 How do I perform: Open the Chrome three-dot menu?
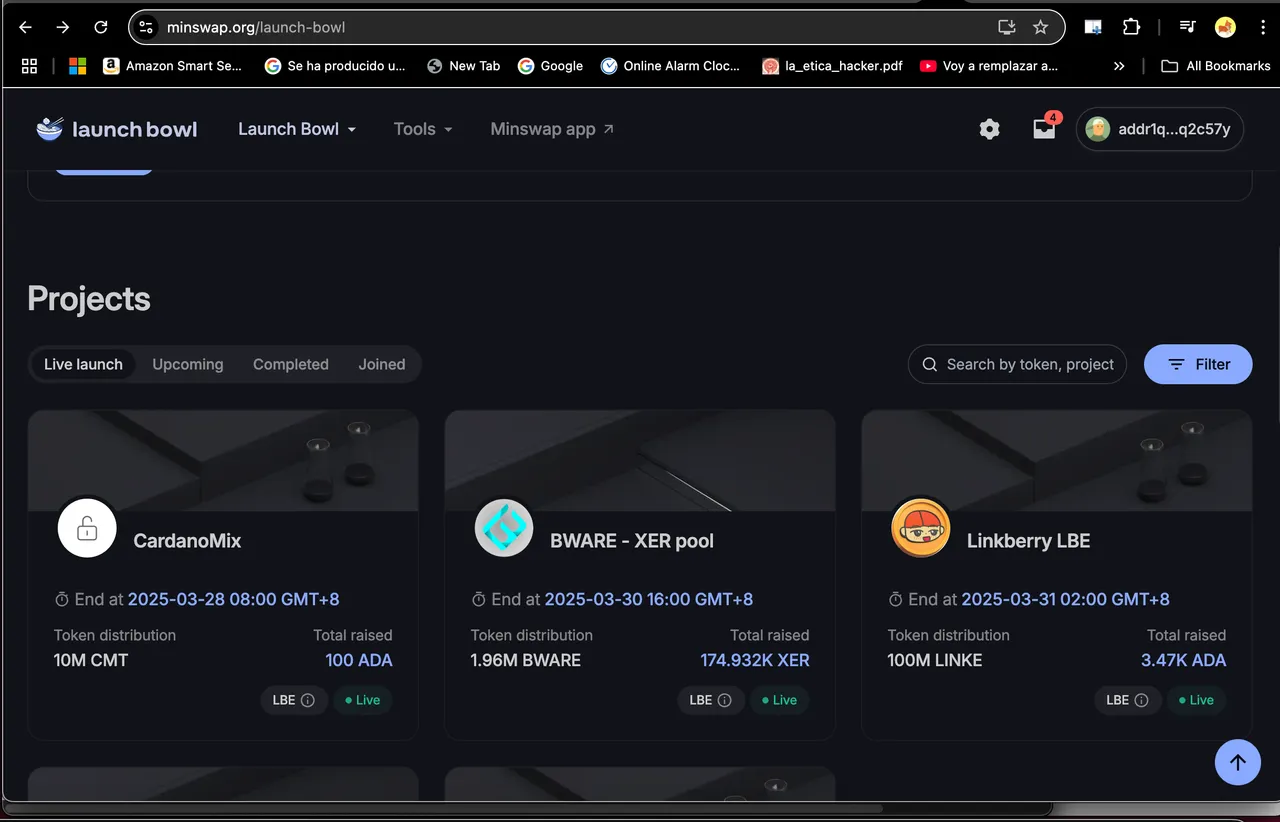[x=1263, y=27]
